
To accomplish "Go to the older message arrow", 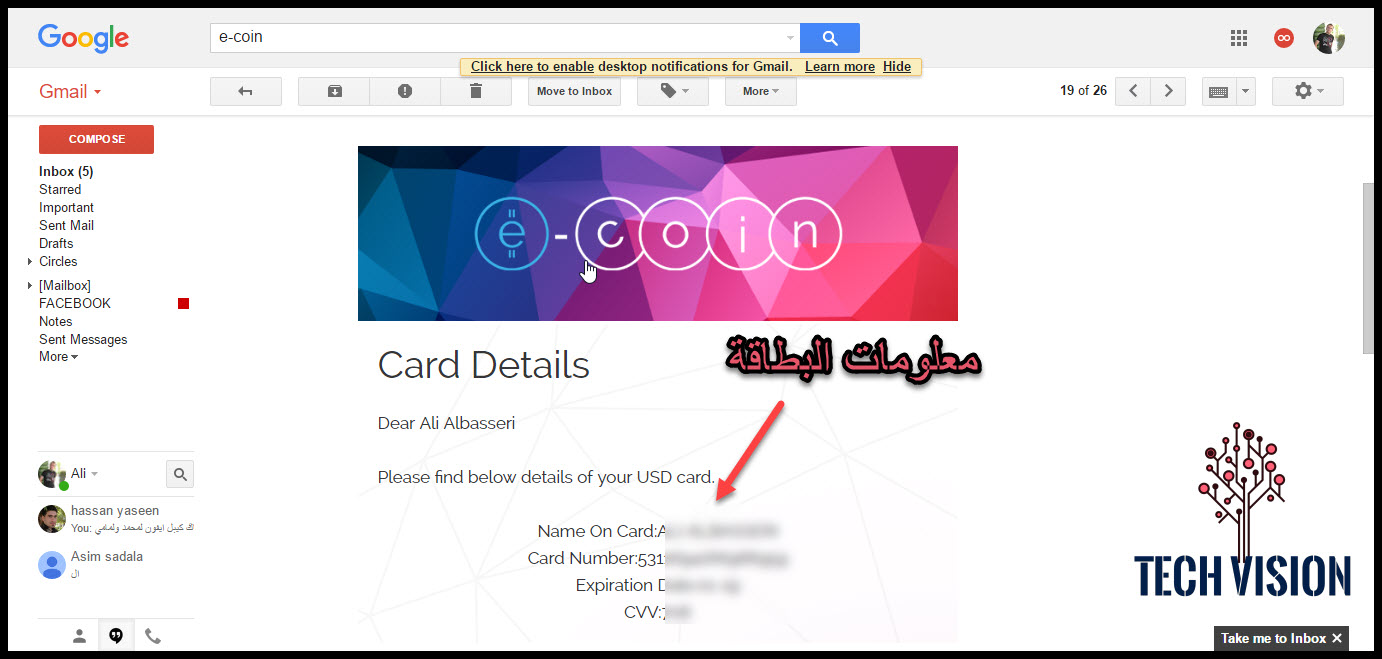I will (x=1168, y=91).
